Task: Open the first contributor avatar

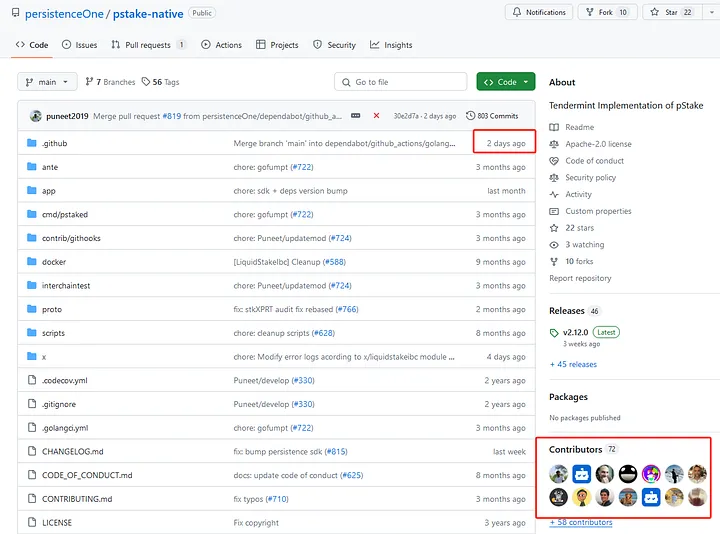Action: click(559, 473)
